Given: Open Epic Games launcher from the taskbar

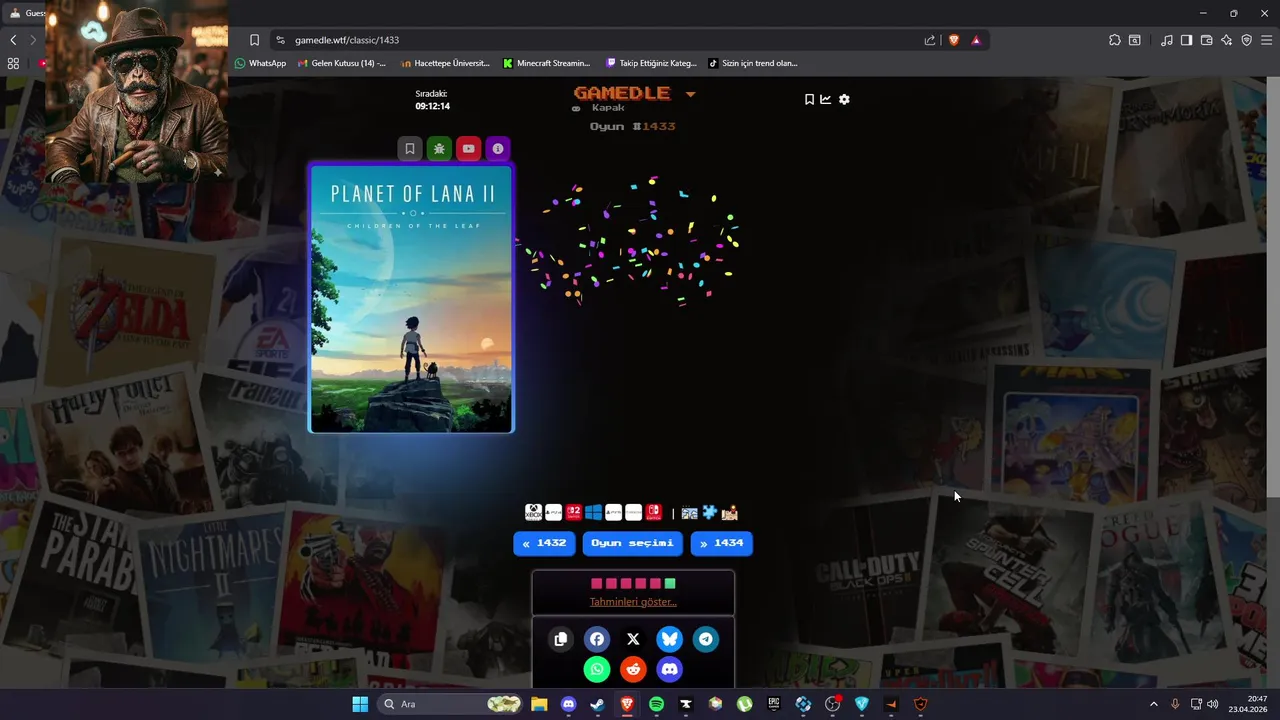Looking at the screenshot, I should pos(774,704).
